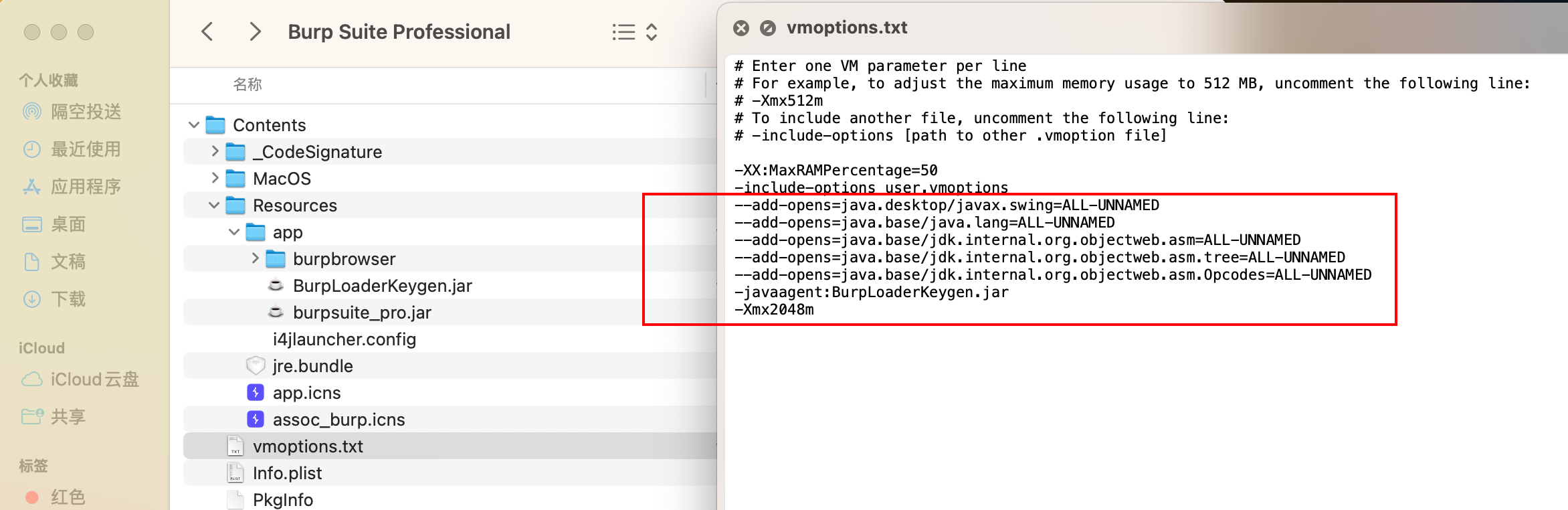Select the MacOS folder icon

point(235,178)
